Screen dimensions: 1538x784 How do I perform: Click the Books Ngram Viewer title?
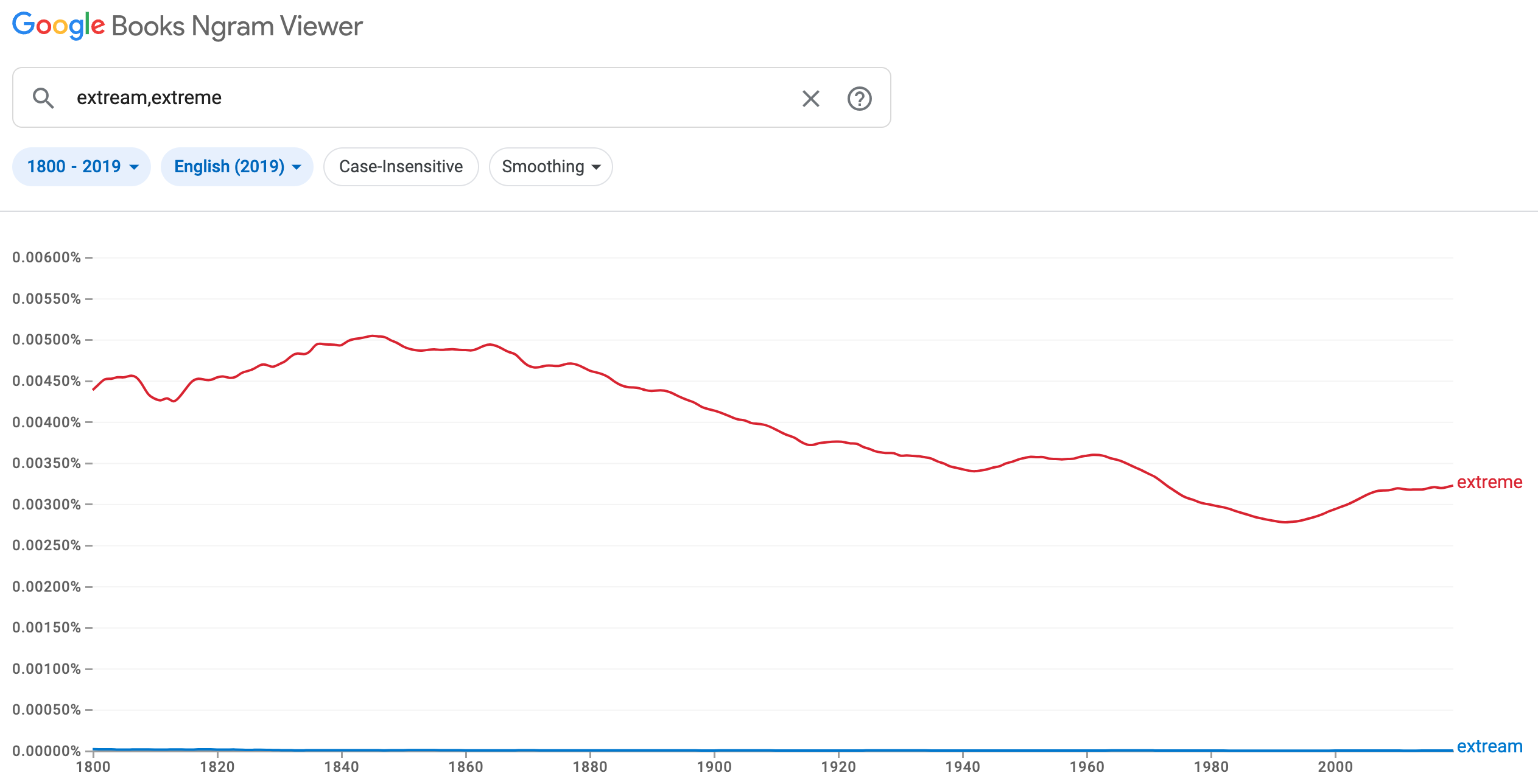237,27
